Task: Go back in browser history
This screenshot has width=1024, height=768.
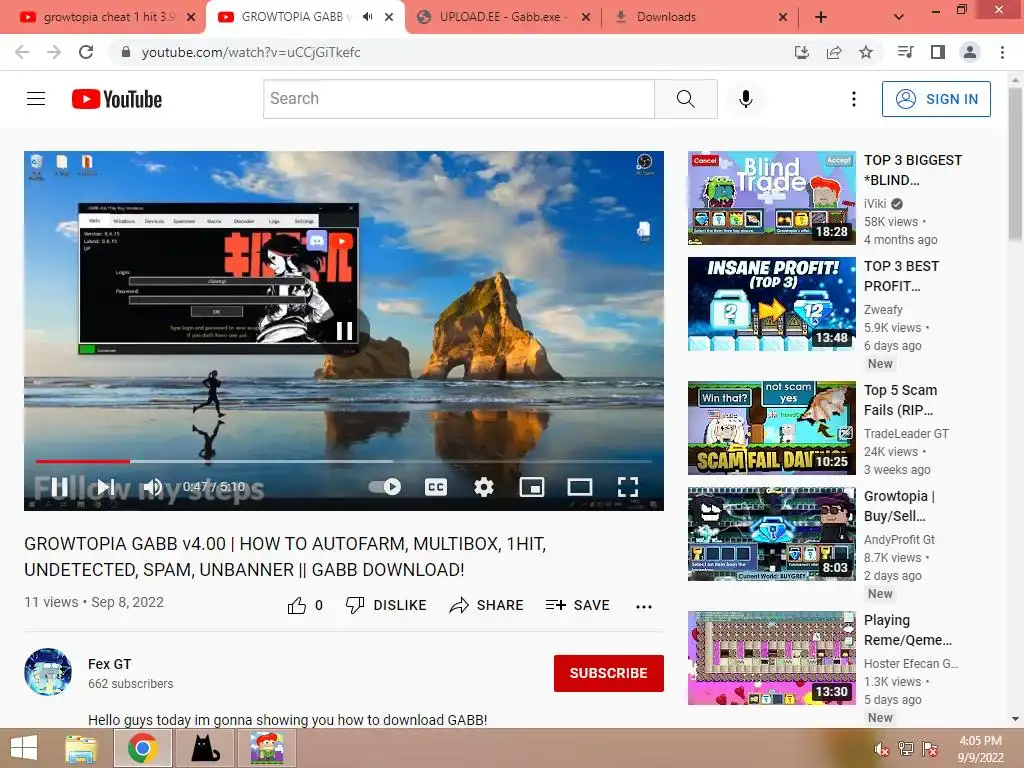Action: coord(22,52)
